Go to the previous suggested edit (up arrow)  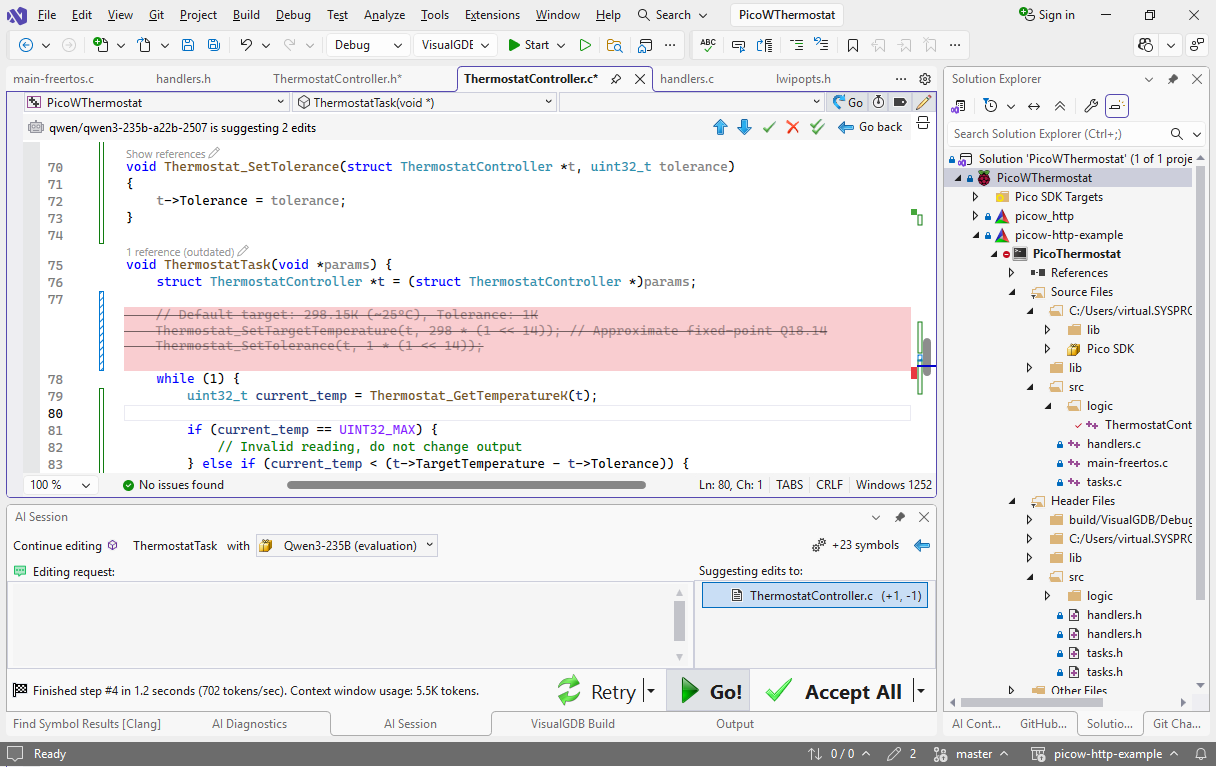(720, 127)
